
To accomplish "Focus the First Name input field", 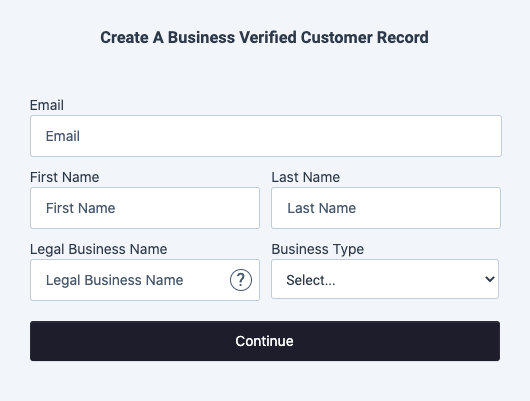I will pyautogui.click(x=145, y=208).
